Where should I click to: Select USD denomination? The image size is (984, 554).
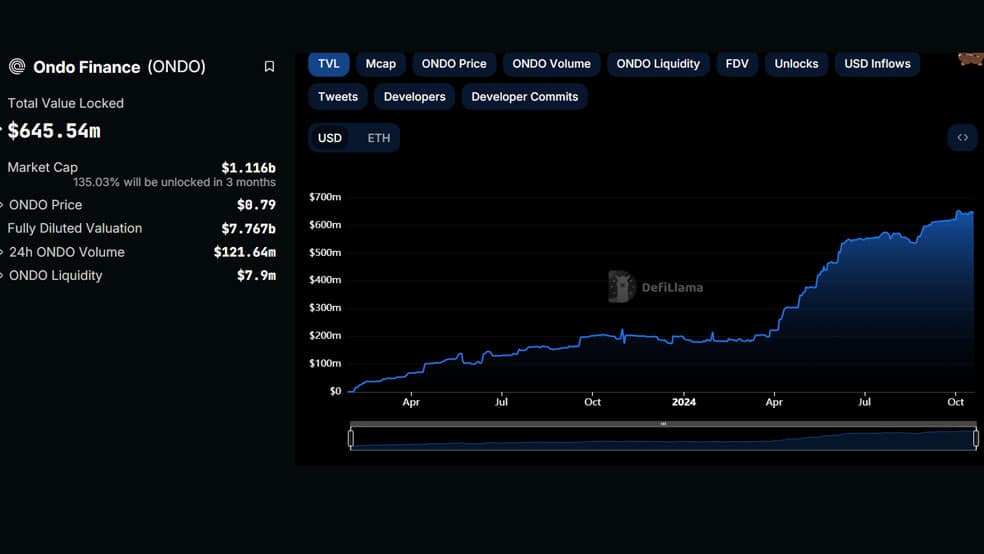coord(330,138)
